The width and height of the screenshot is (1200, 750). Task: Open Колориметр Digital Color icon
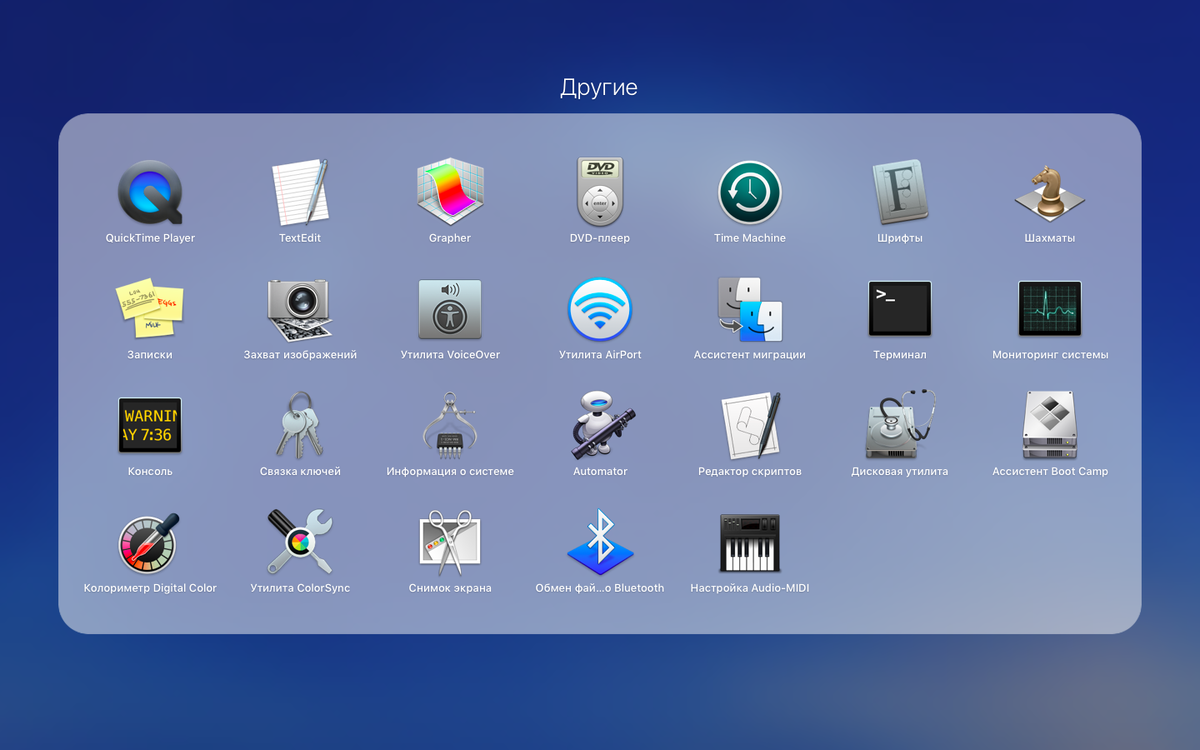coord(147,543)
